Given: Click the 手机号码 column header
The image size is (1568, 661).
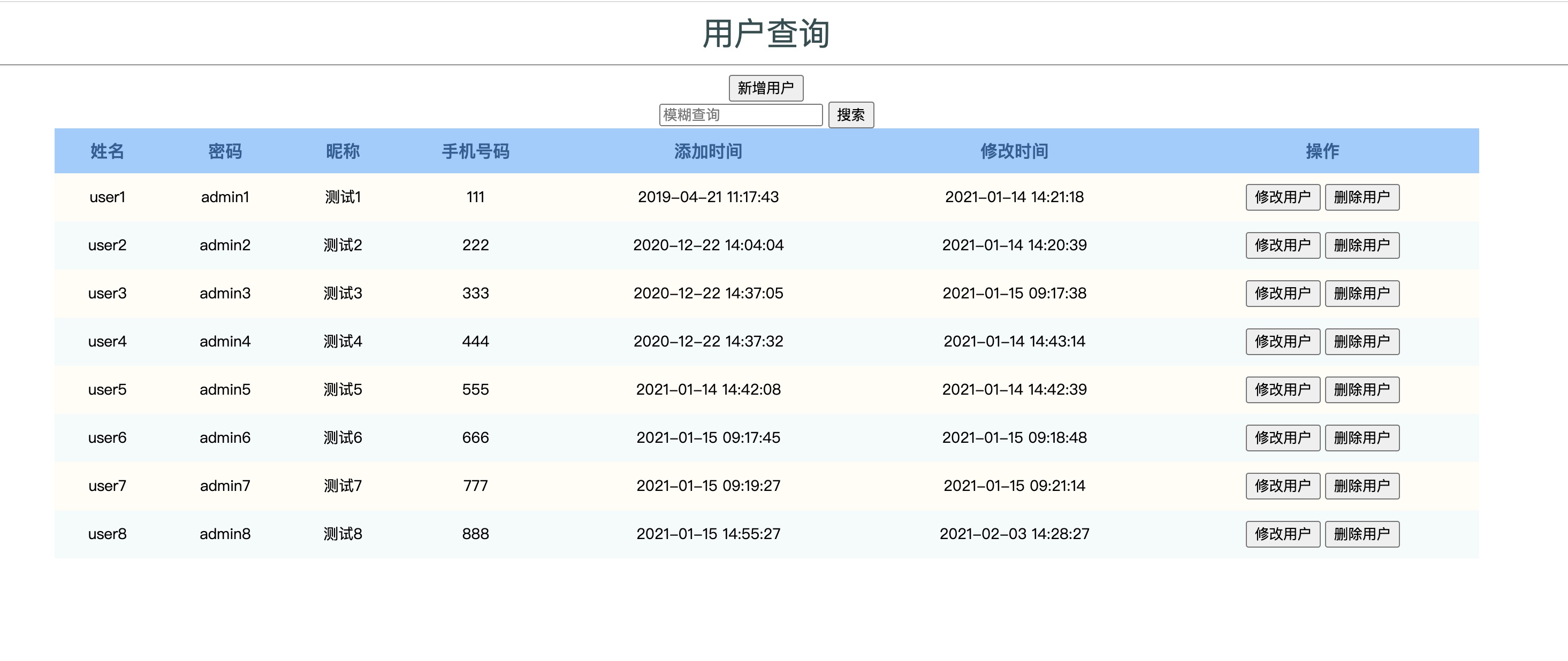Looking at the screenshot, I should (476, 151).
